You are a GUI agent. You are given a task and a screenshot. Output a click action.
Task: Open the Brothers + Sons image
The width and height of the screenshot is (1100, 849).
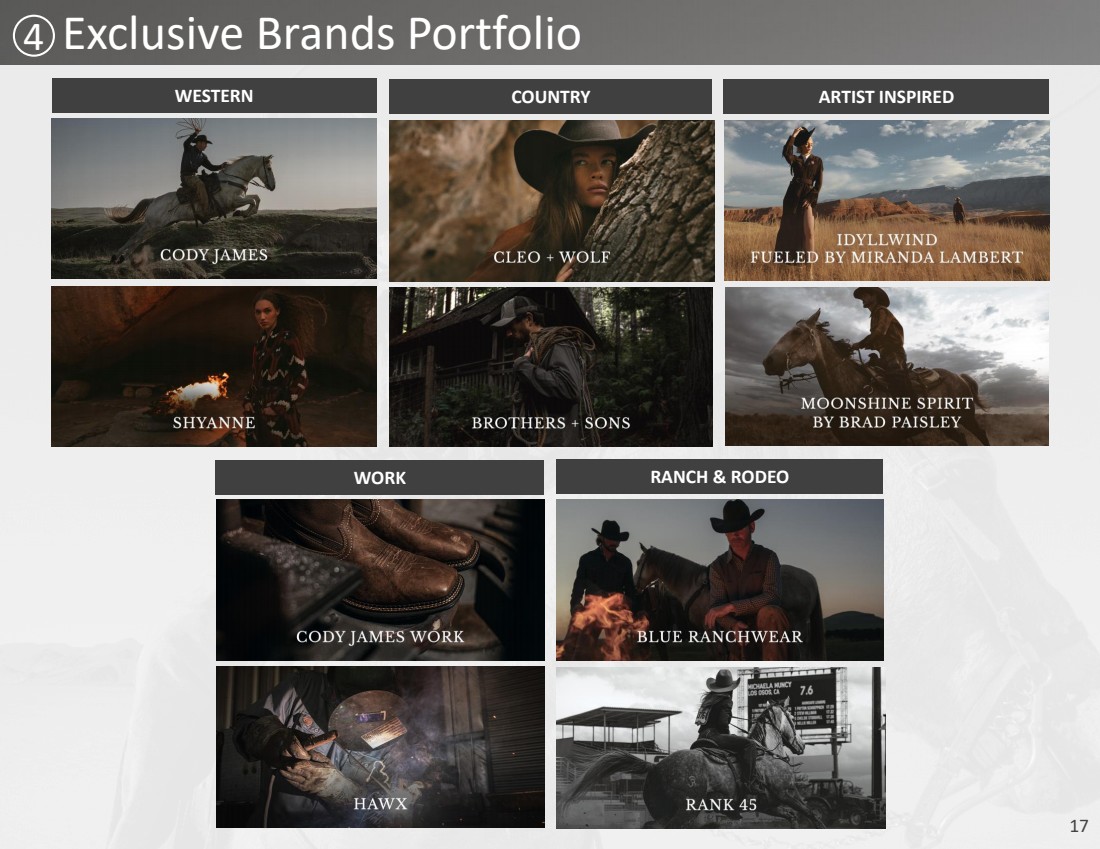click(551, 366)
